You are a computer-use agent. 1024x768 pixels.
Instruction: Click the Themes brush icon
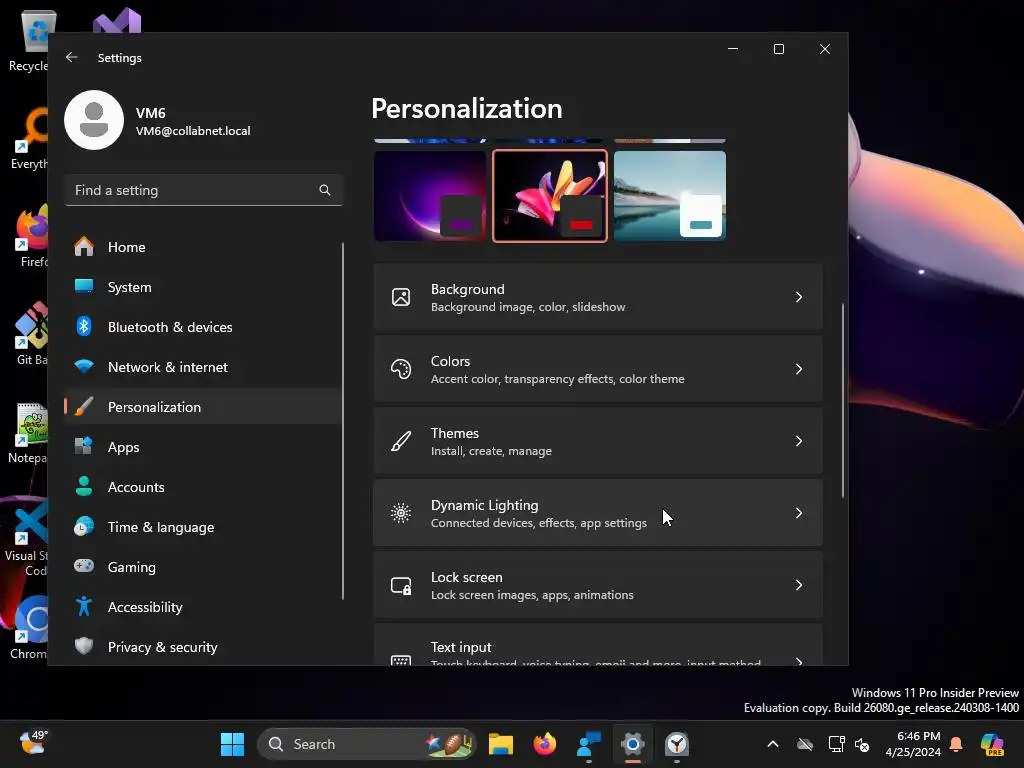pyautogui.click(x=401, y=441)
